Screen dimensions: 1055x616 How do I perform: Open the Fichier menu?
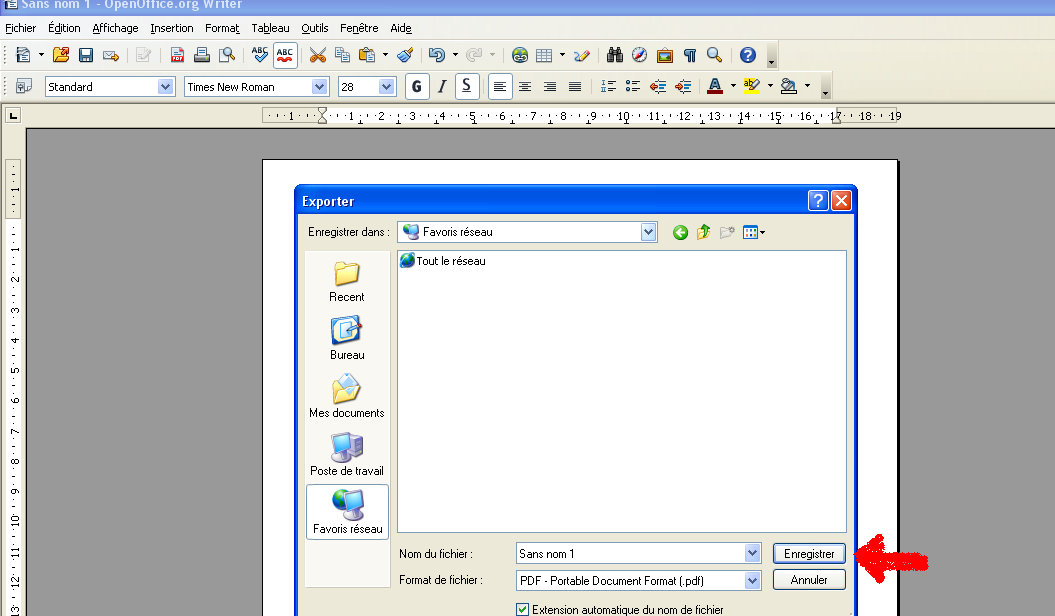click(x=21, y=28)
